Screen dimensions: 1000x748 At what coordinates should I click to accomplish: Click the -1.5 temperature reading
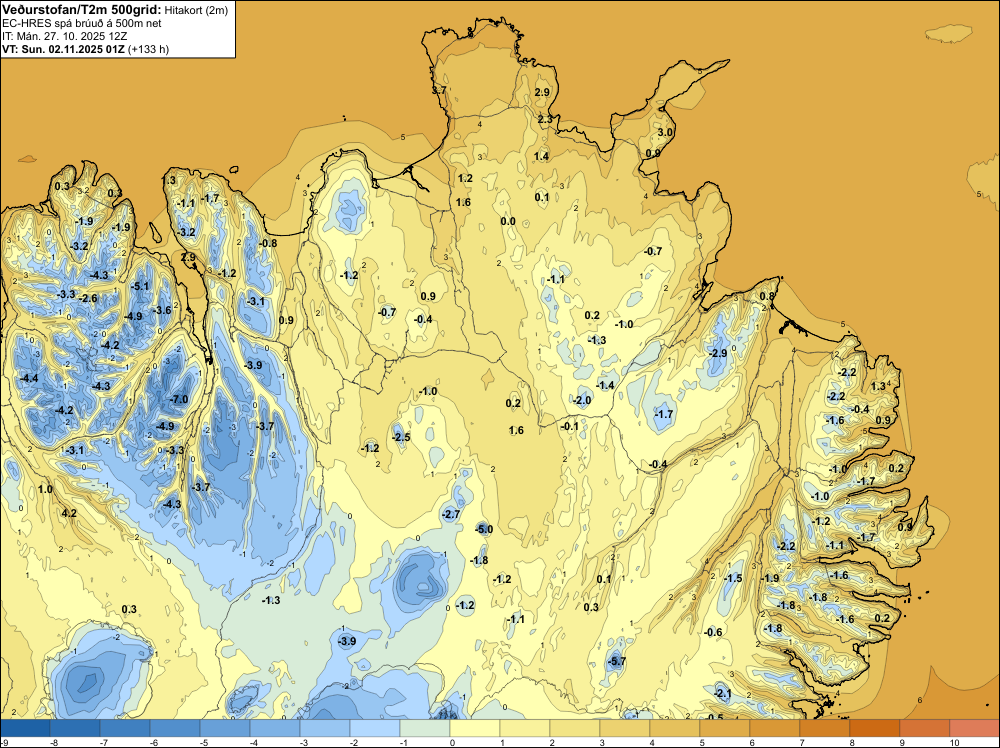click(x=733, y=578)
